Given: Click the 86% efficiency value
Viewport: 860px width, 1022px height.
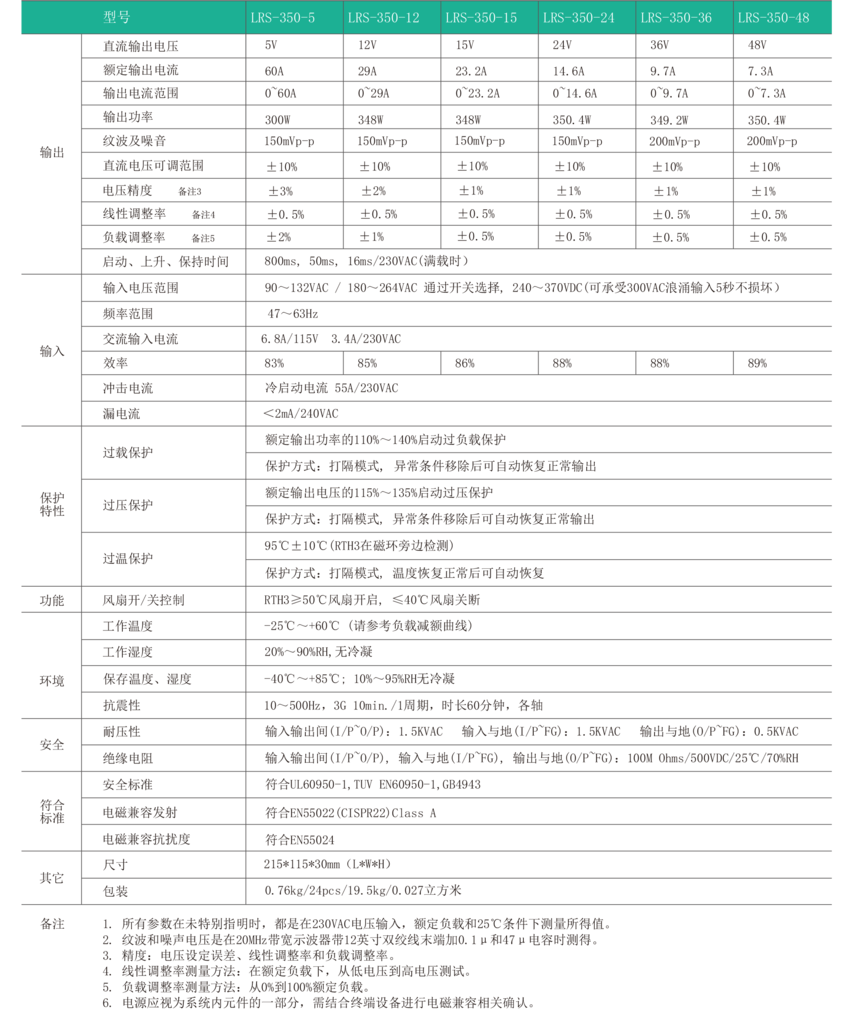Looking at the screenshot, I should (x=464, y=364).
